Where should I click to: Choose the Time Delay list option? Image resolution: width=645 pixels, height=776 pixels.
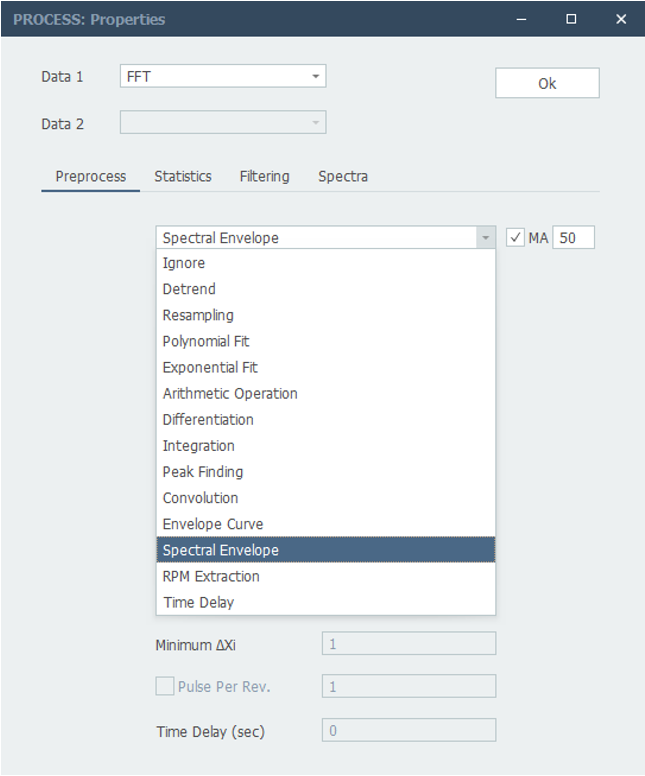point(326,602)
